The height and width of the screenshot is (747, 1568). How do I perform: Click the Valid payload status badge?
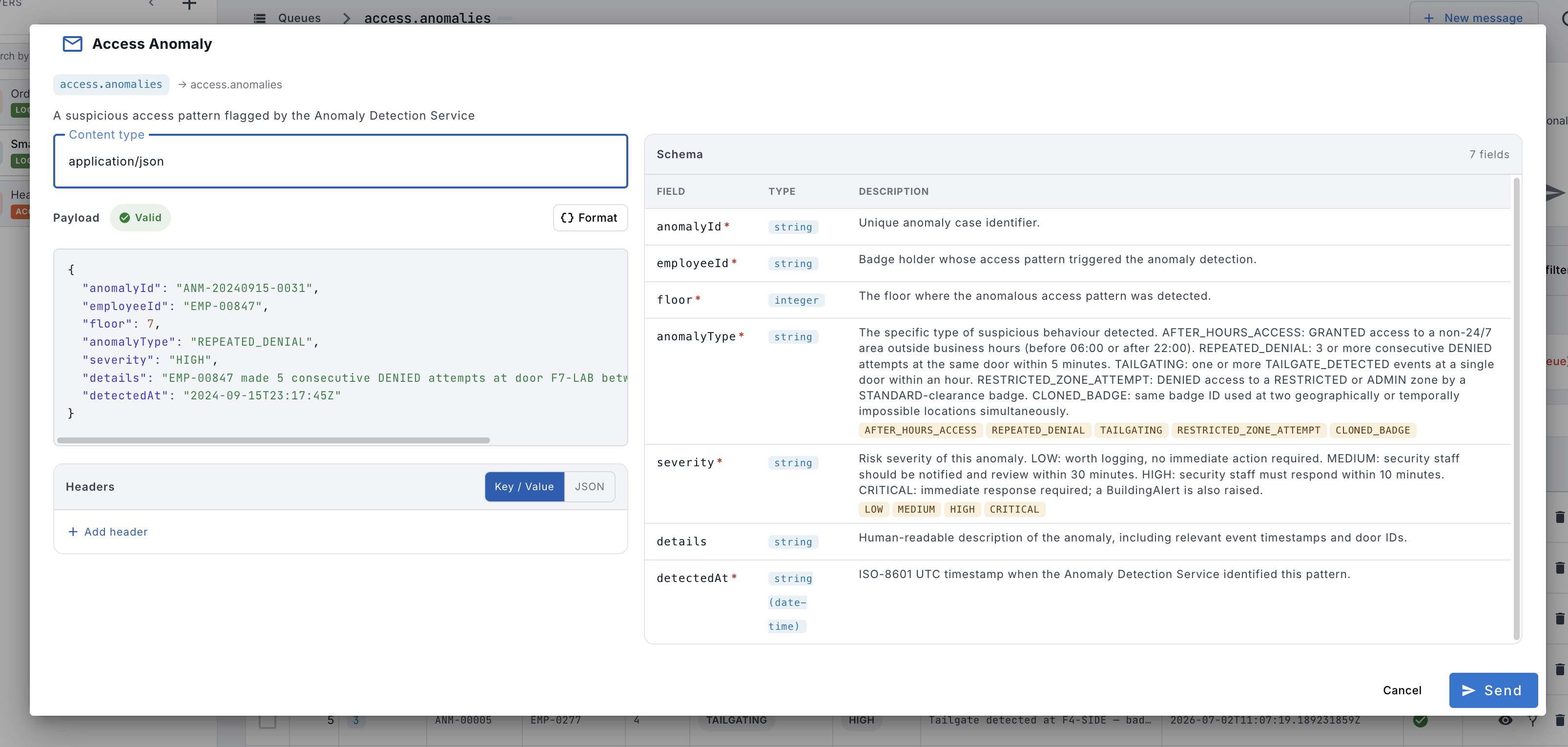click(x=140, y=217)
